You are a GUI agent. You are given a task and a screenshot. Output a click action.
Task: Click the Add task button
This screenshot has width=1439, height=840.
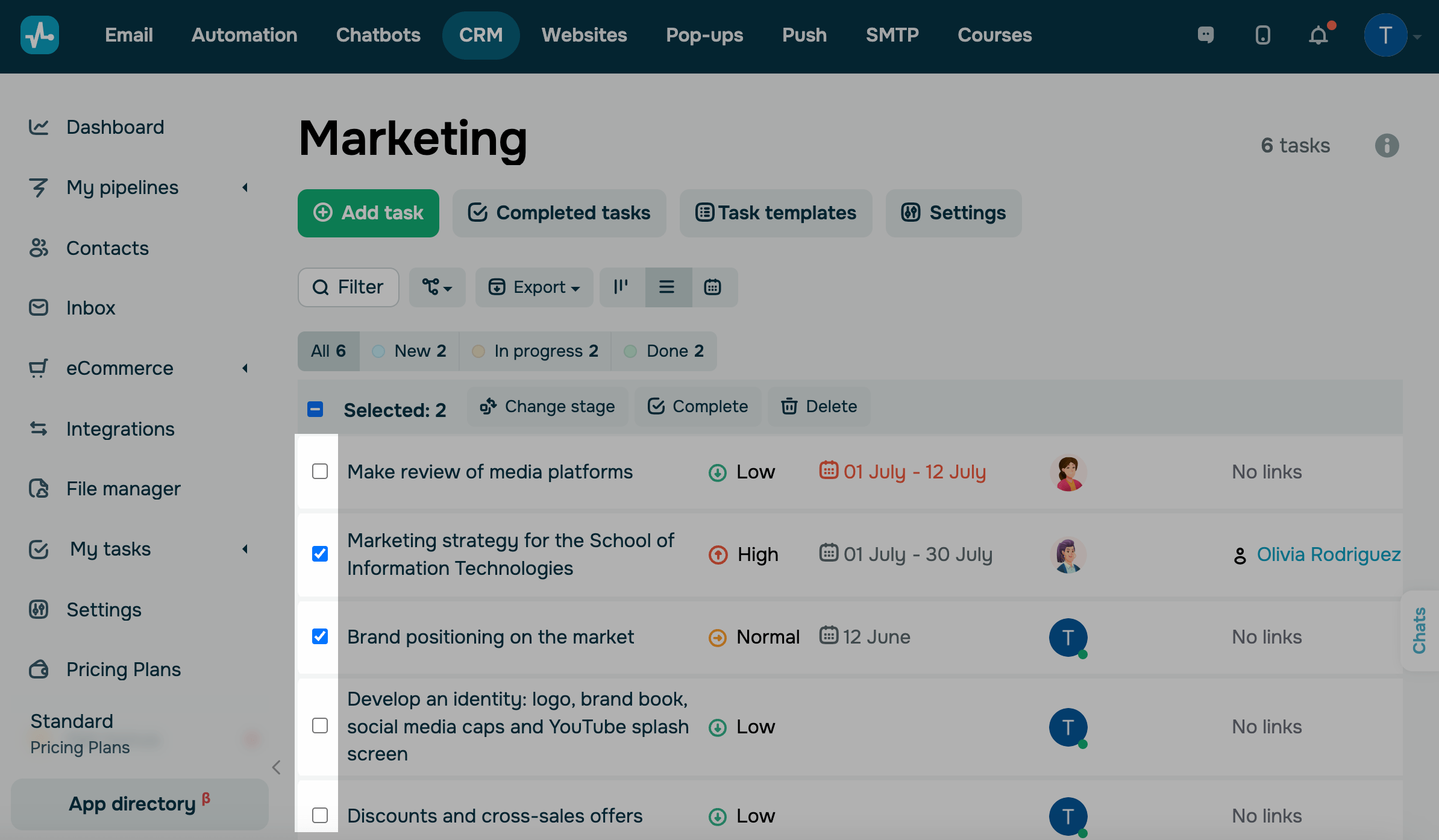coord(368,213)
